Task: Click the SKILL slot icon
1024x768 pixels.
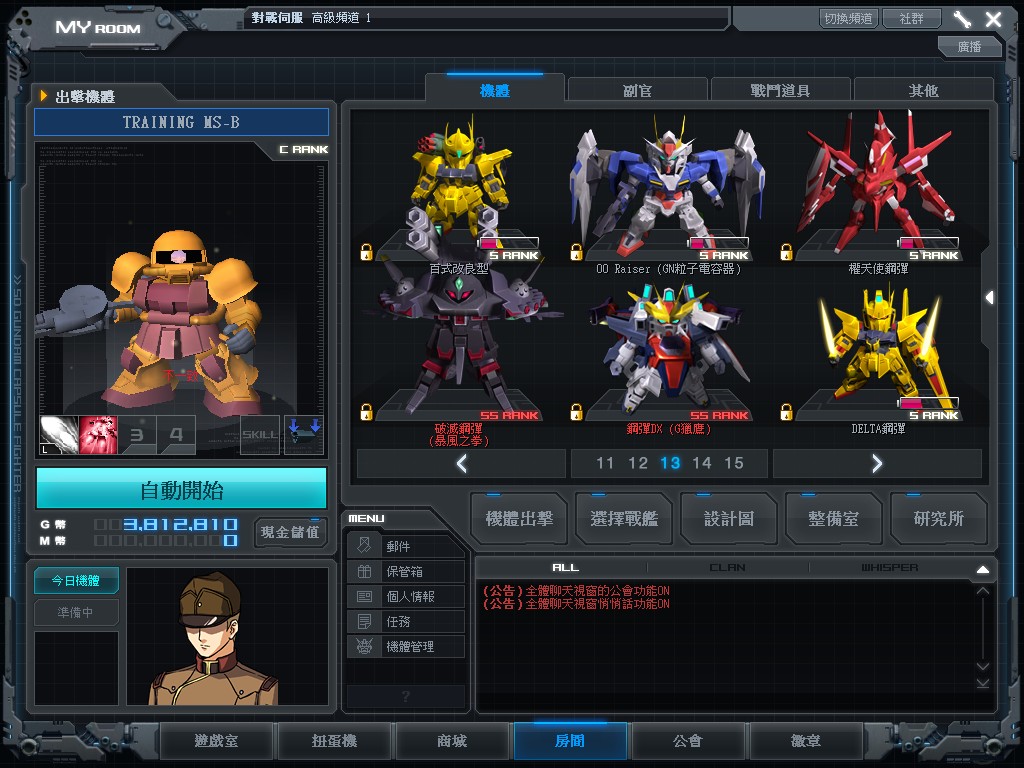Action: [260, 435]
